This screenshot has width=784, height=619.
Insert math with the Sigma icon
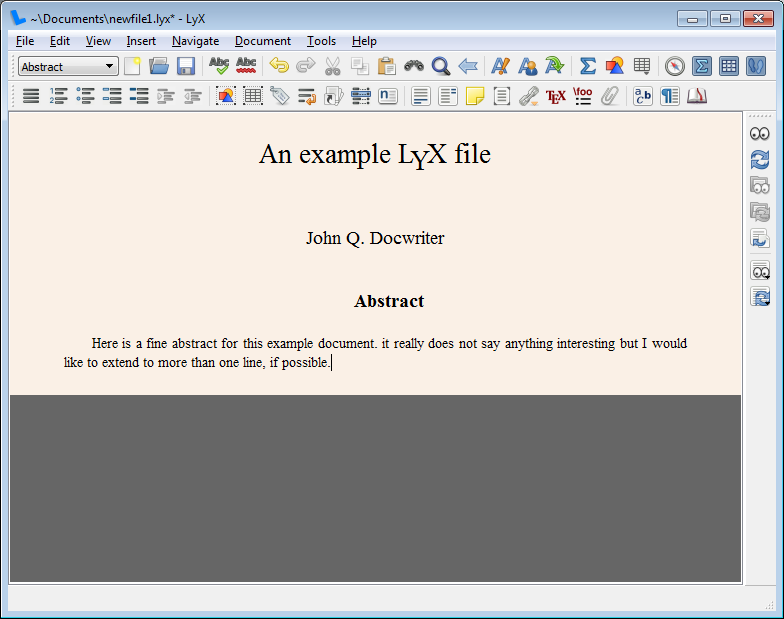[588, 66]
